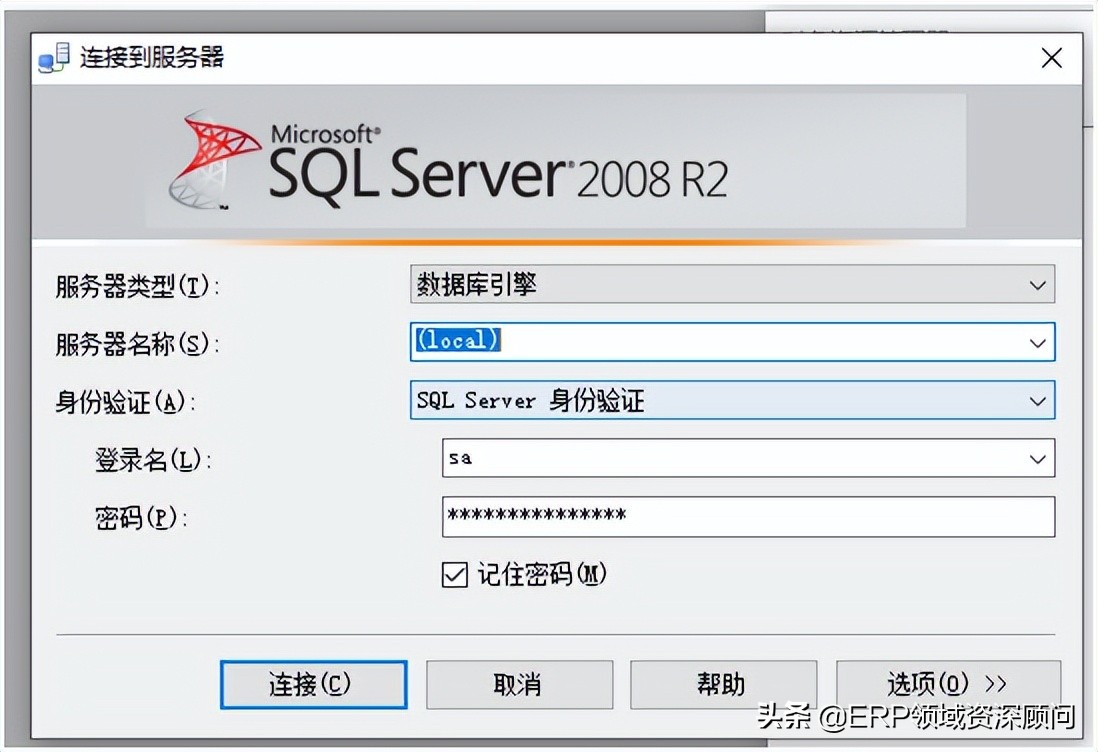
Task: Uncheck the 记住密码 checkbox
Action: (x=456, y=574)
